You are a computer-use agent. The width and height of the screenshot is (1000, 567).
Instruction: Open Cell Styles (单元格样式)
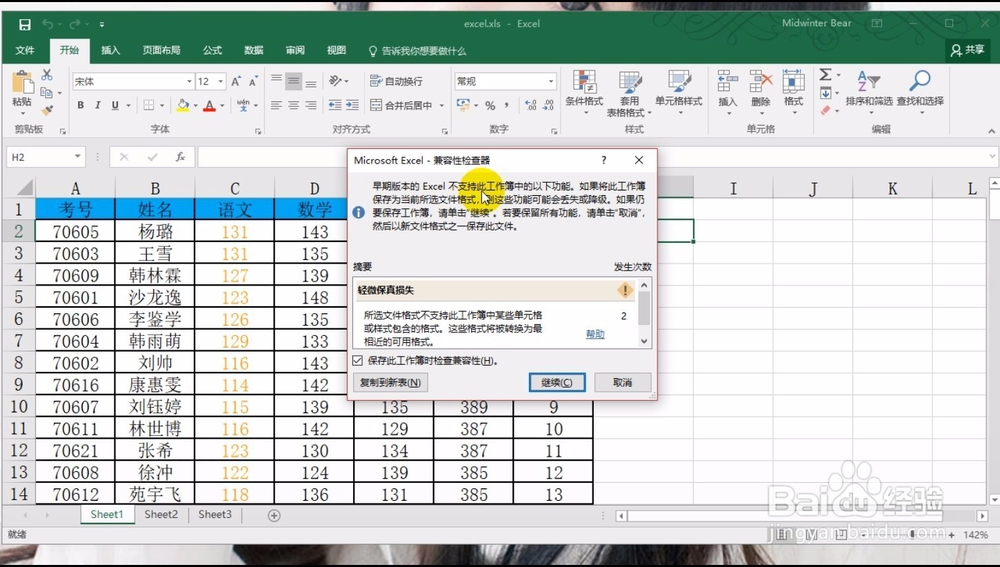point(679,92)
